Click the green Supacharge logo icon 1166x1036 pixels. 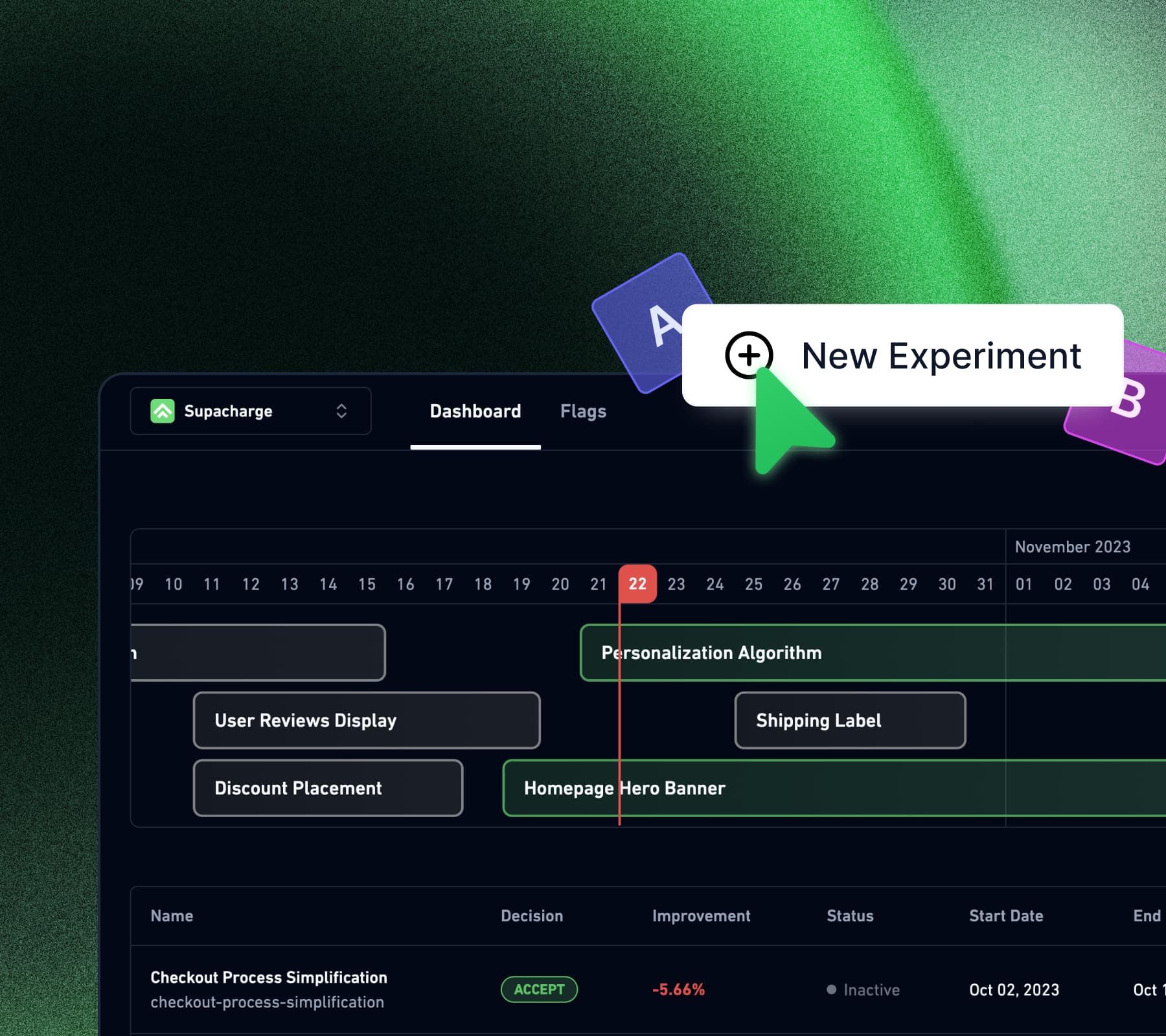point(163,411)
